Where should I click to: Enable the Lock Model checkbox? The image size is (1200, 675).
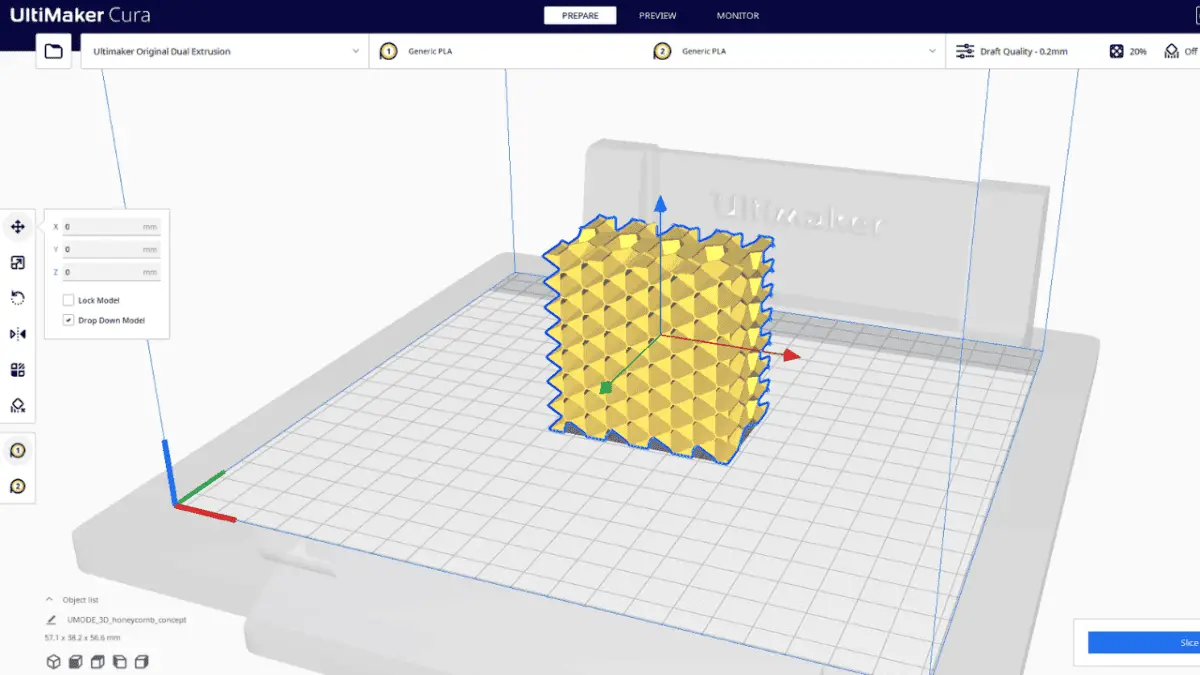(68, 299)
